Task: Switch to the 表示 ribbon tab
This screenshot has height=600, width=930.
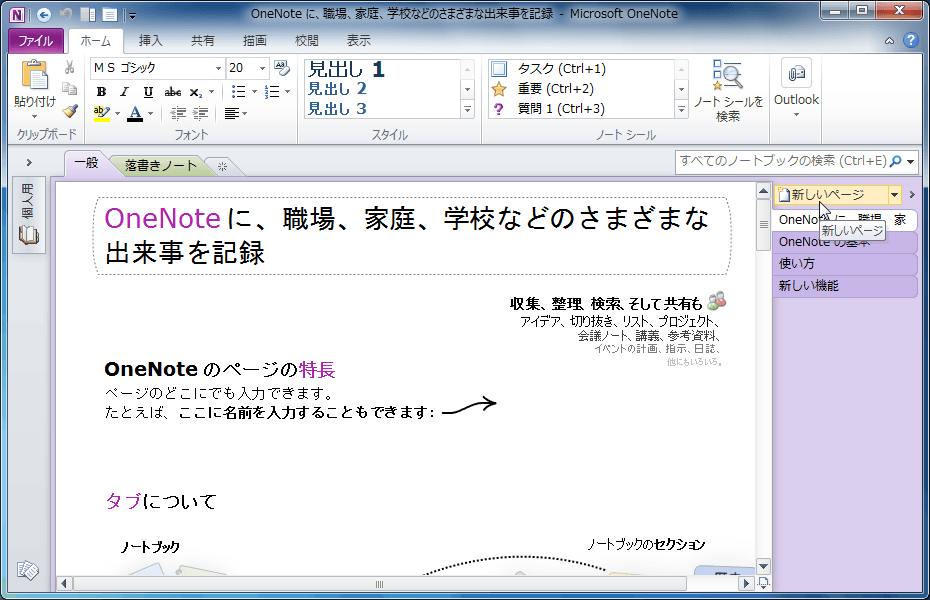Action: 359,40
